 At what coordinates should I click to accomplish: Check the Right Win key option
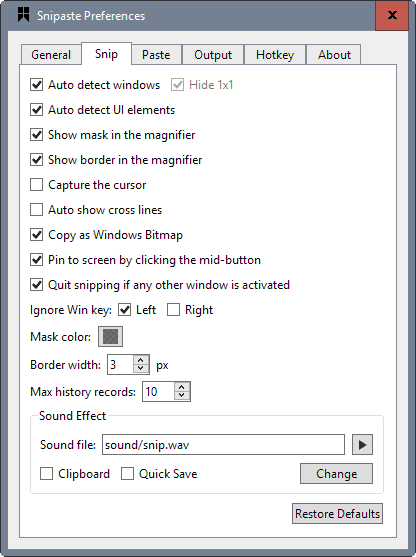pos(173,310)
